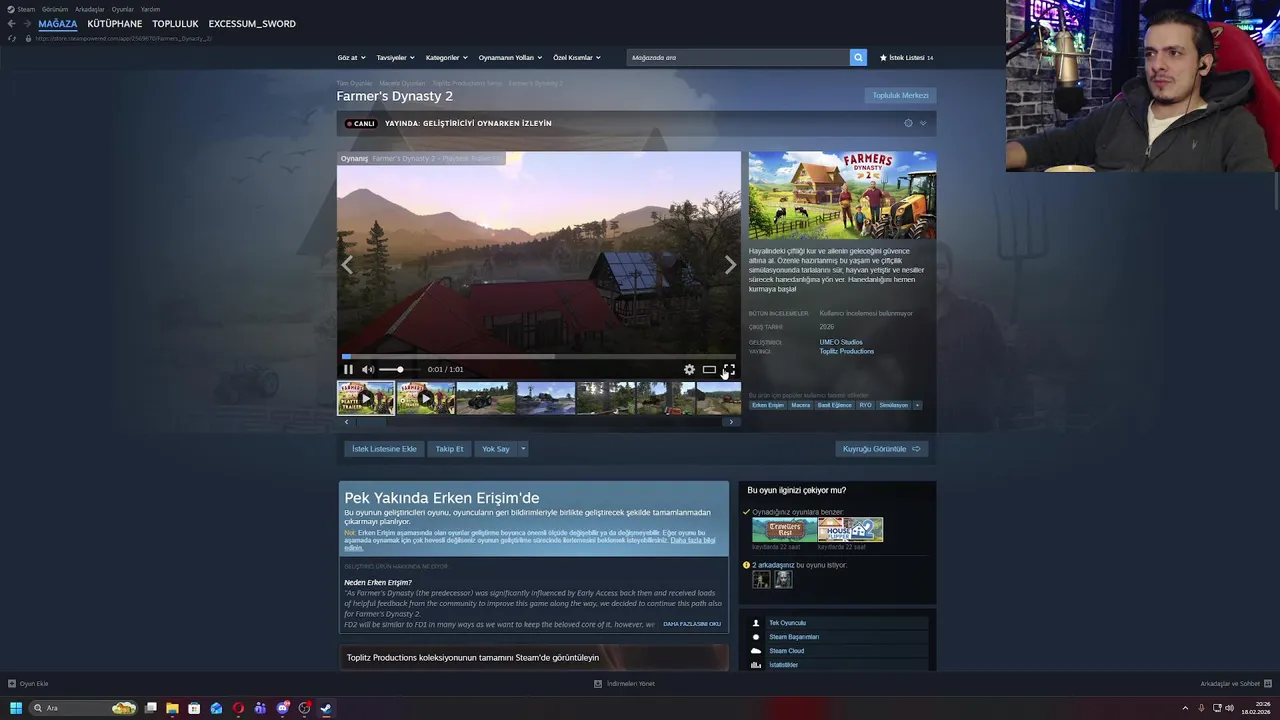Click the Macera tag
The height and width of the screenshot is (720, 1280).
801,405
